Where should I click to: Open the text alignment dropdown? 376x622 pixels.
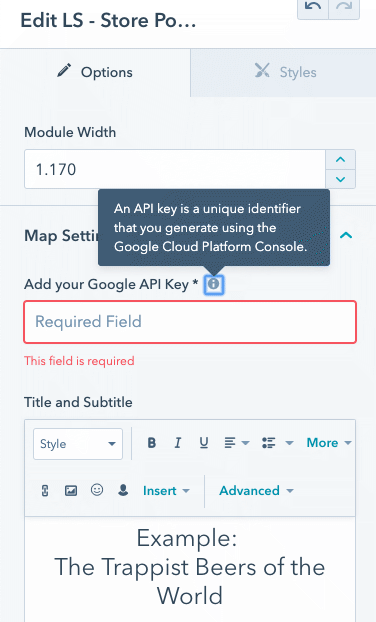pyautogui.click(x=236, y=443)
